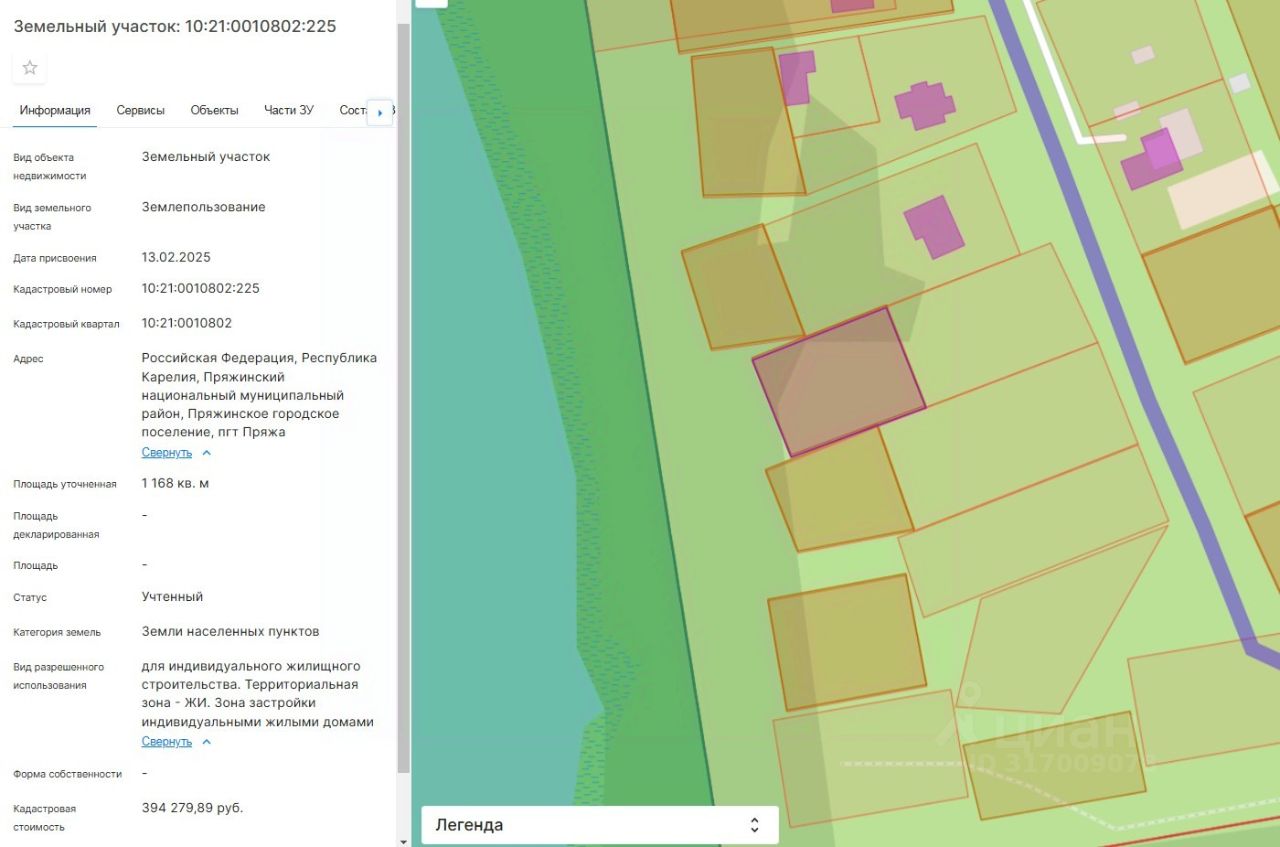The width and height of the screenshot is (1280, 847).
Task: Click the Земельный участок value beside Вид объекта недвижимости
Action: click(x=206, y=156)
